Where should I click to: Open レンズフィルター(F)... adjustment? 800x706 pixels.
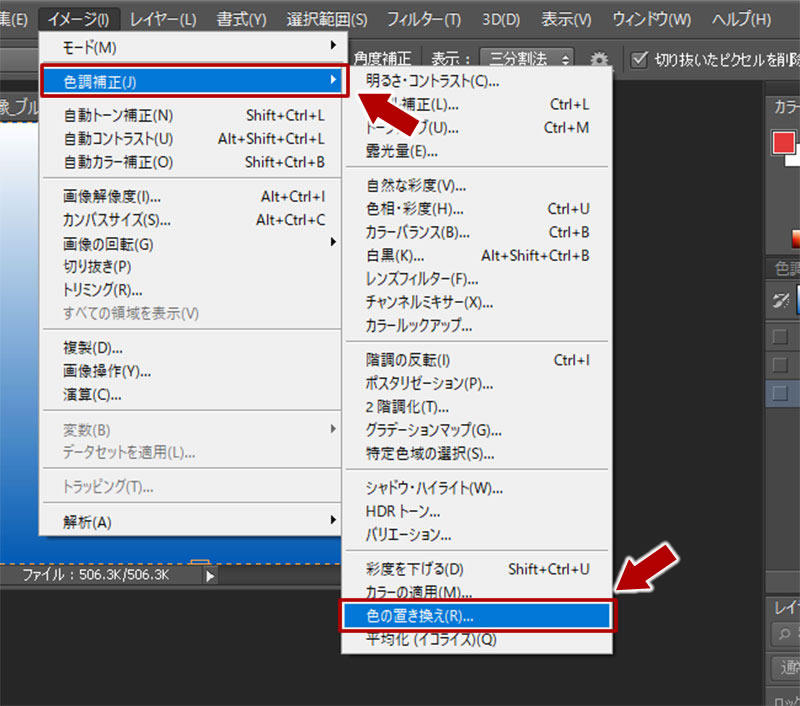click(477, 279)
